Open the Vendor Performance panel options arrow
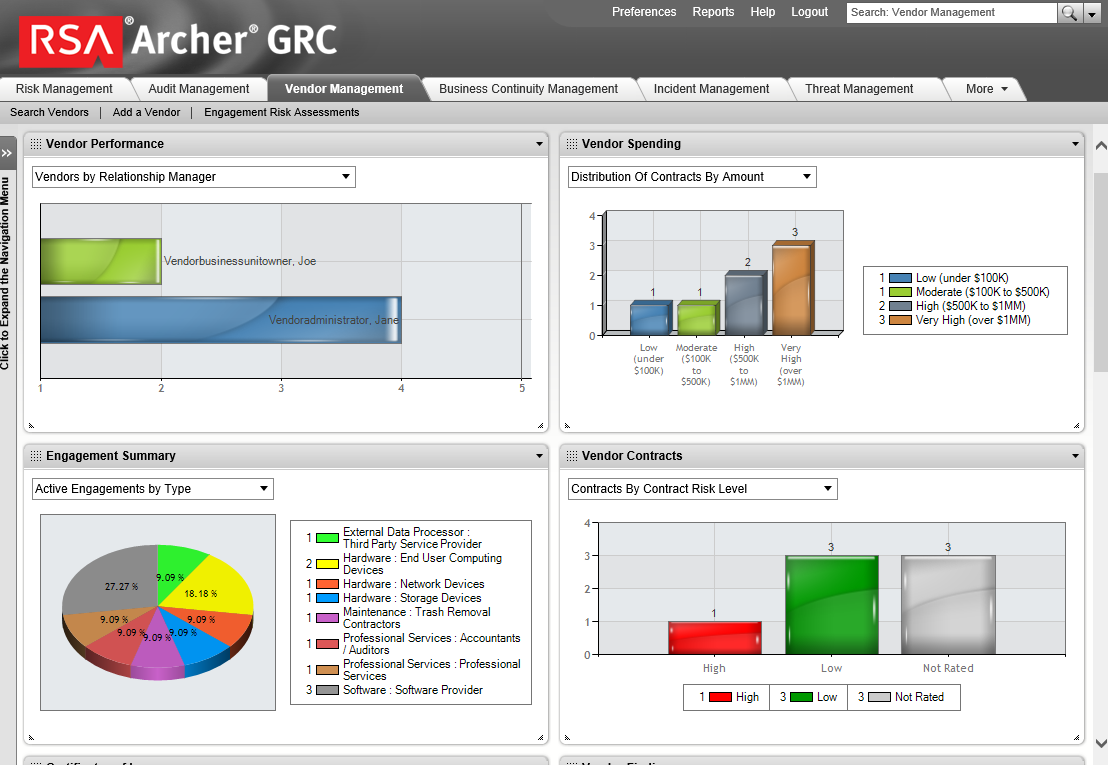The width and height of the screenshot is (1108, 765). pos(539,144)
